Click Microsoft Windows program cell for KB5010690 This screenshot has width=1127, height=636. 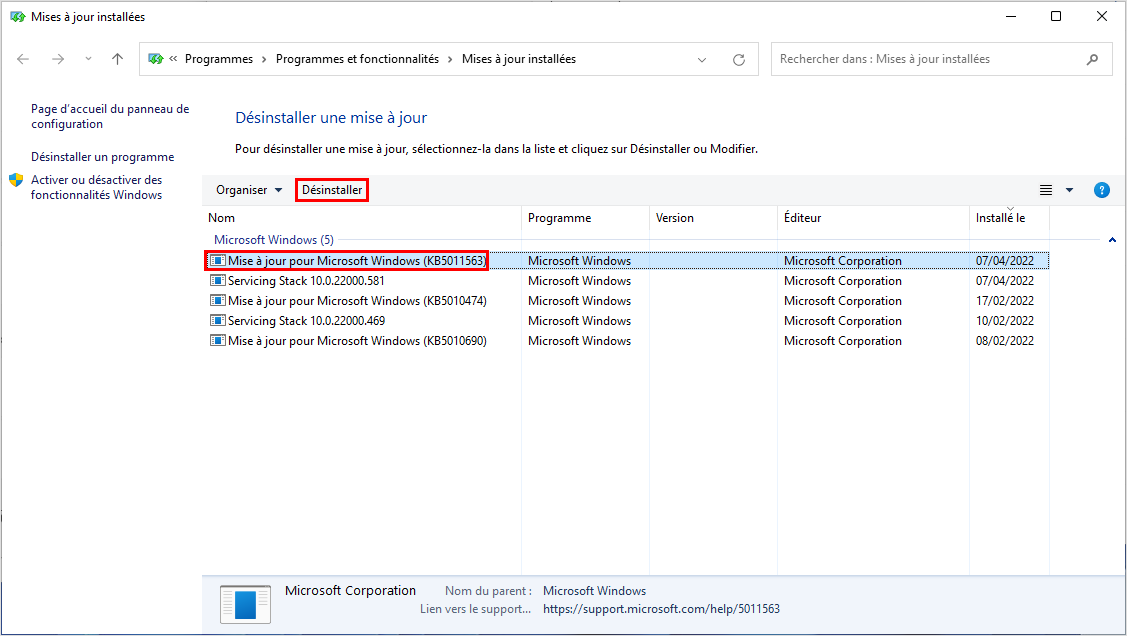[579, 341]
